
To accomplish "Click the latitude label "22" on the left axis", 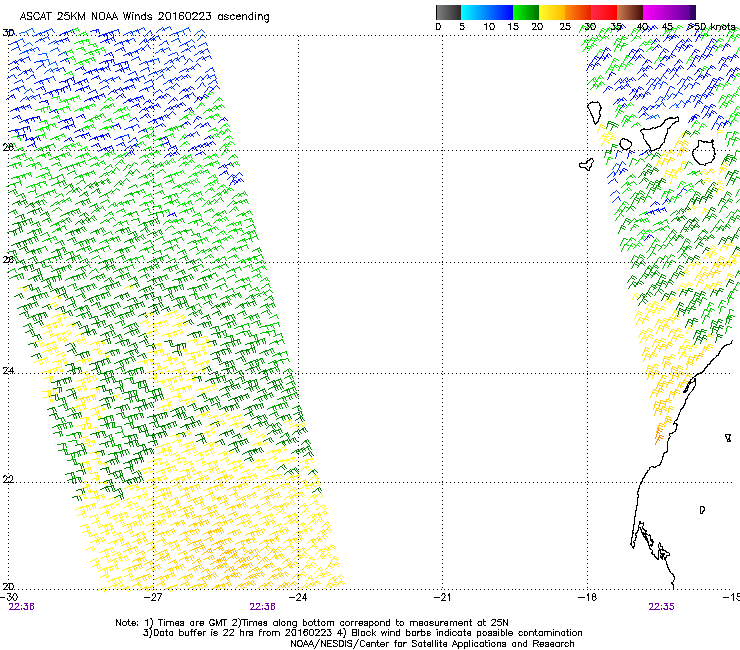I will (x=8, y=479).
